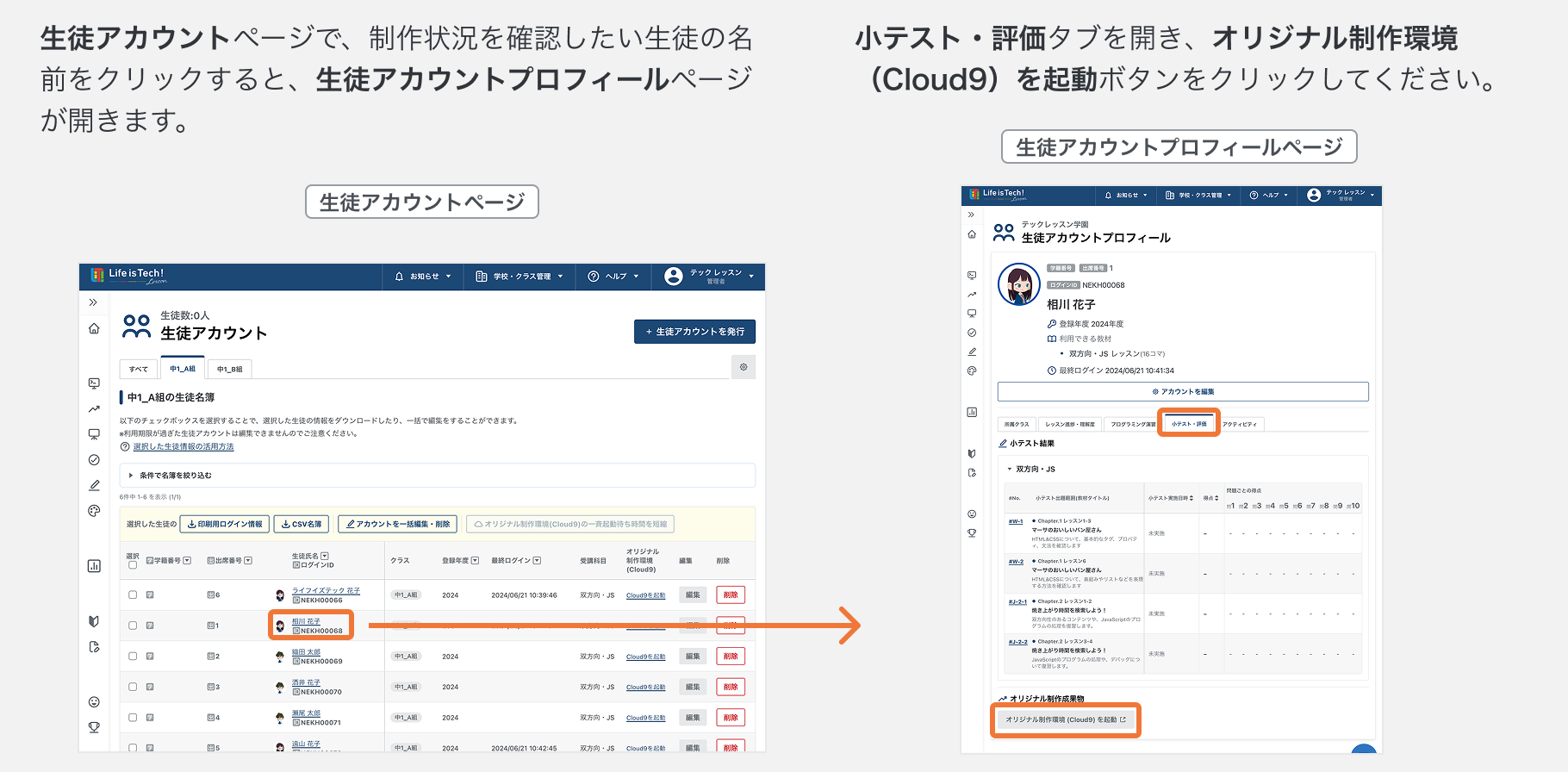Expand sidebar chevrons on profile page

tap(972, 215)
